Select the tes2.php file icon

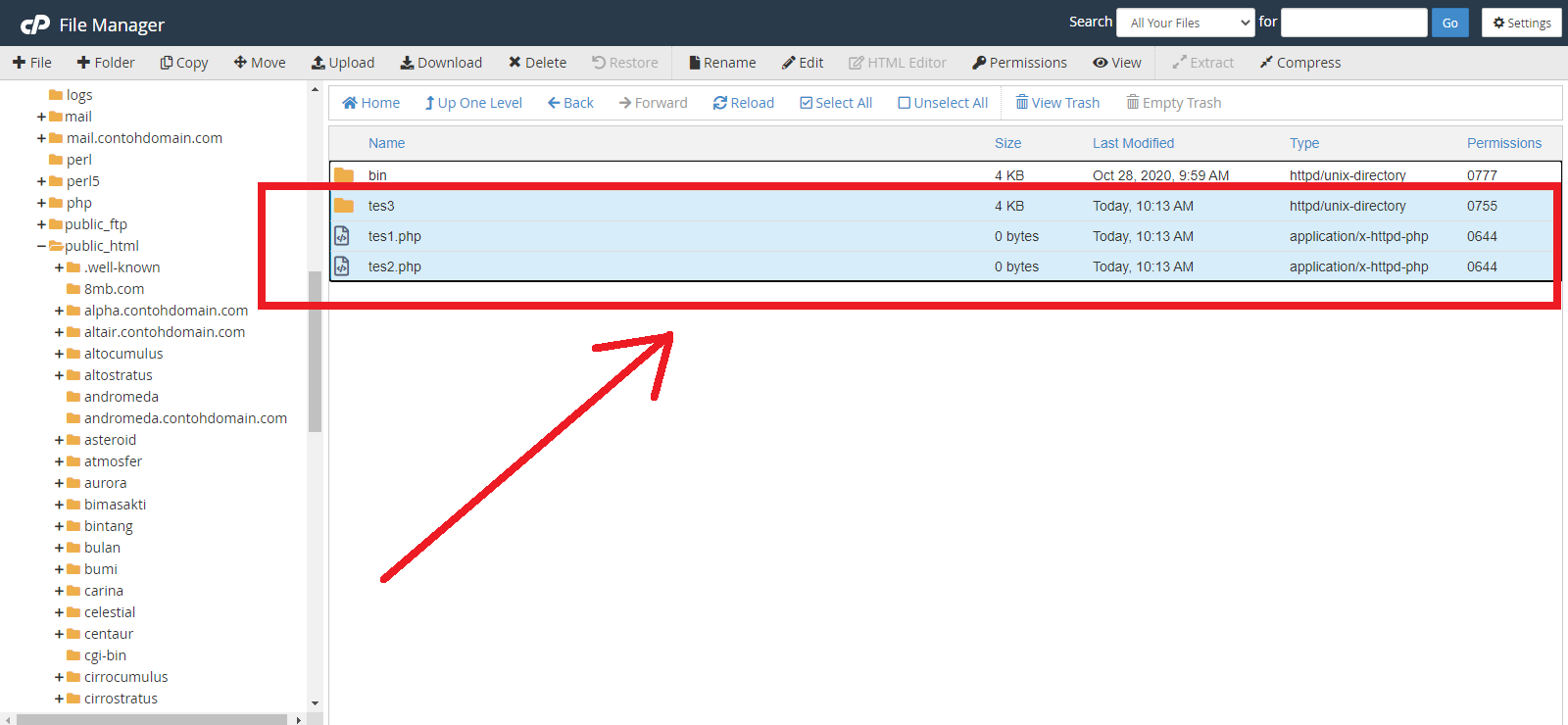[342, 266]
